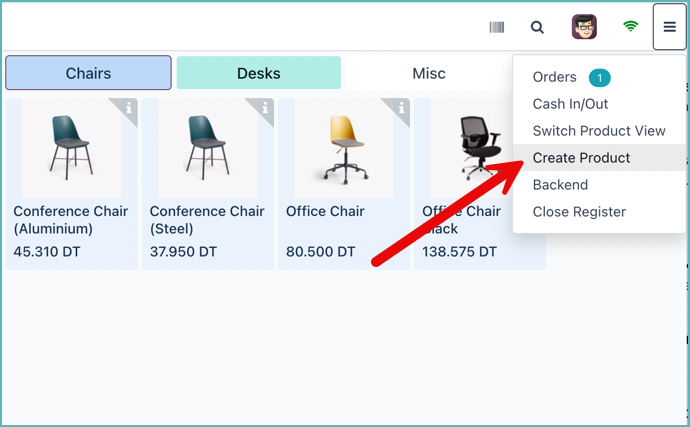Choose Switch Product View option

[598, 131]
